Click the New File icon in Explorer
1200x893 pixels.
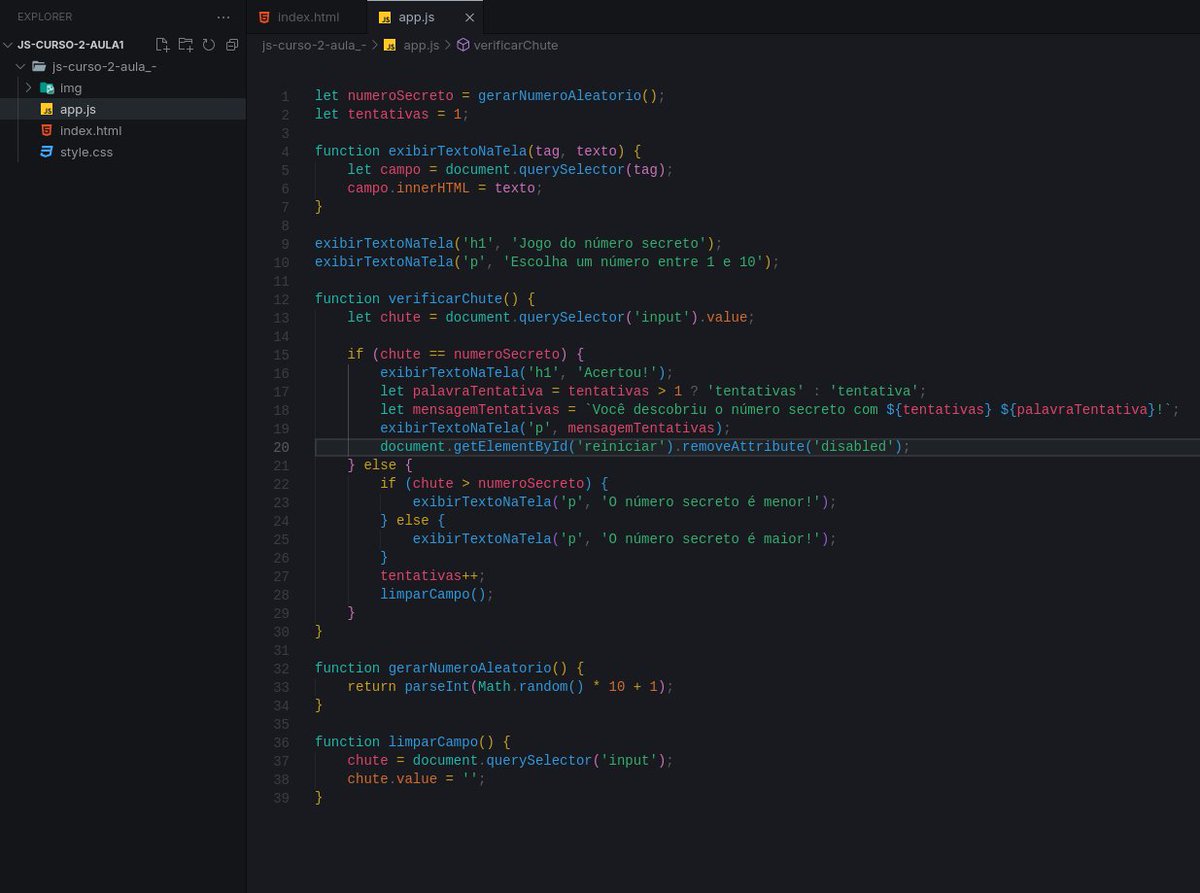[163, 45]
